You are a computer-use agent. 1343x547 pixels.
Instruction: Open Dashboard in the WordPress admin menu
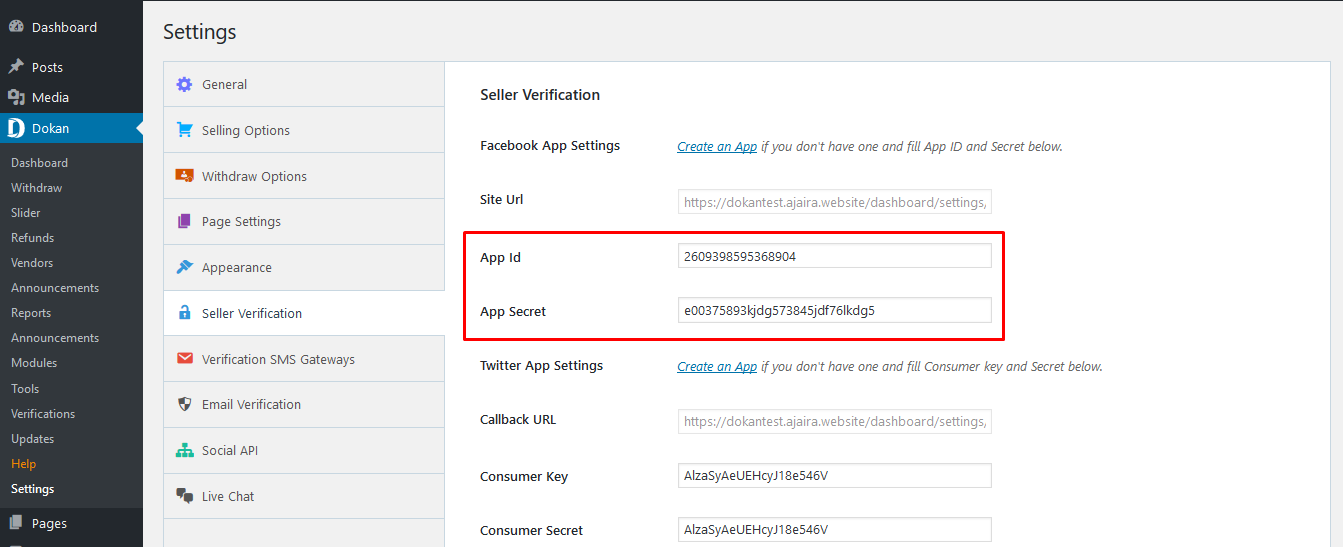tap(71, 27)
